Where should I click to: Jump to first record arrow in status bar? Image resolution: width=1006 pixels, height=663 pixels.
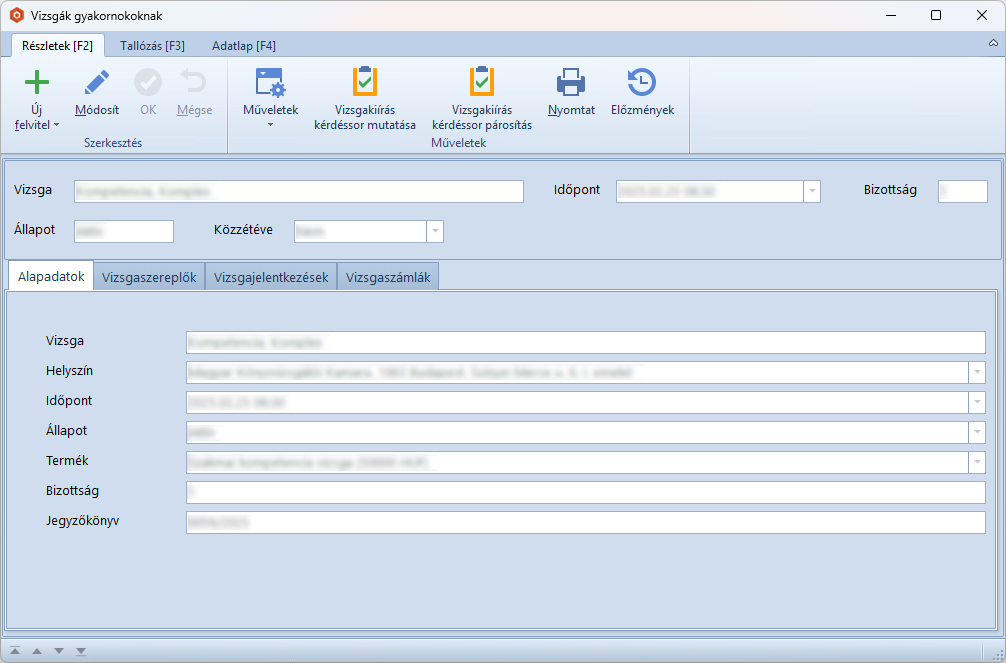(x=15, y=651)
